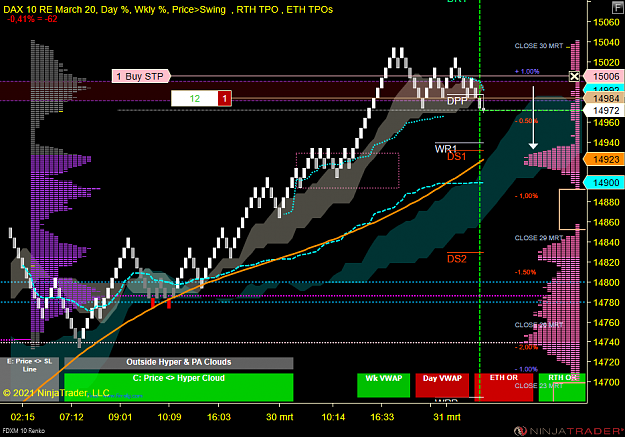
Task: Click the 15006 buy stop price marker
Action: (604, 76)
